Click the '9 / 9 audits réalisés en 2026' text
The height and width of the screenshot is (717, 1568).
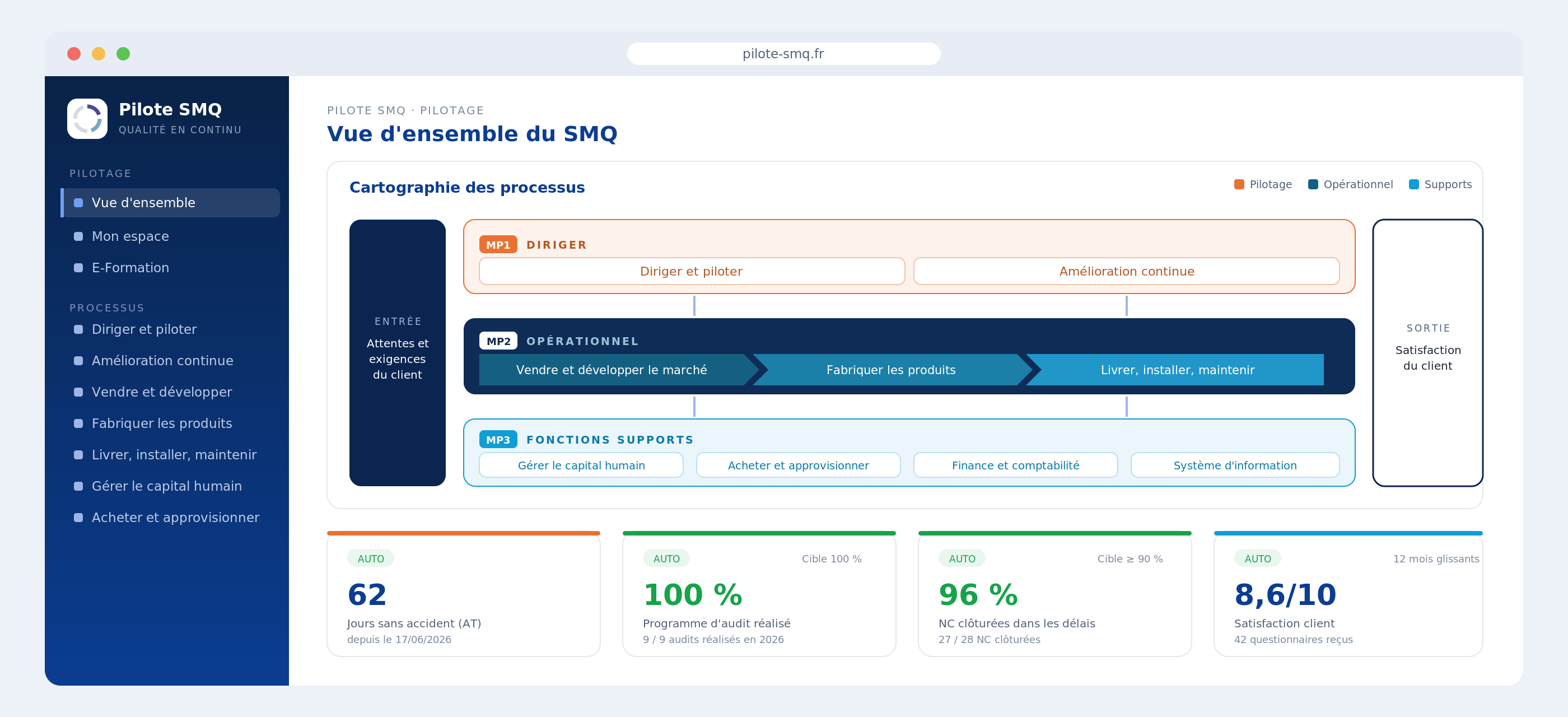(713, 640)
